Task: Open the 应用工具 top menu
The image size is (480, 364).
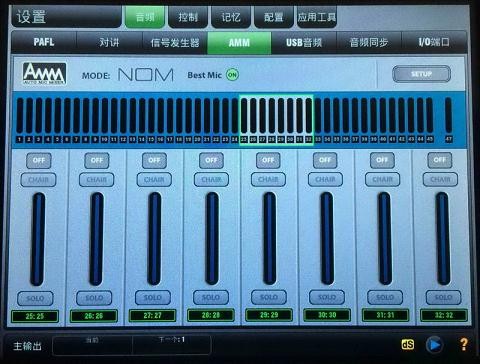Action: coord(317,17)
